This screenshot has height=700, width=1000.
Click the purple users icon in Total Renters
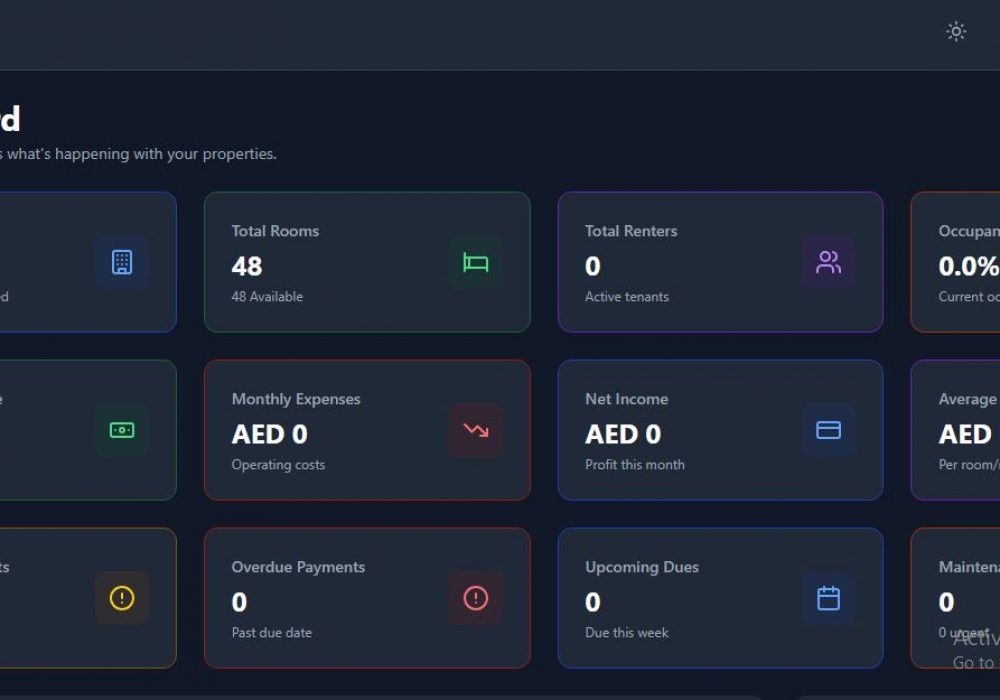click(x=828, y=262)
